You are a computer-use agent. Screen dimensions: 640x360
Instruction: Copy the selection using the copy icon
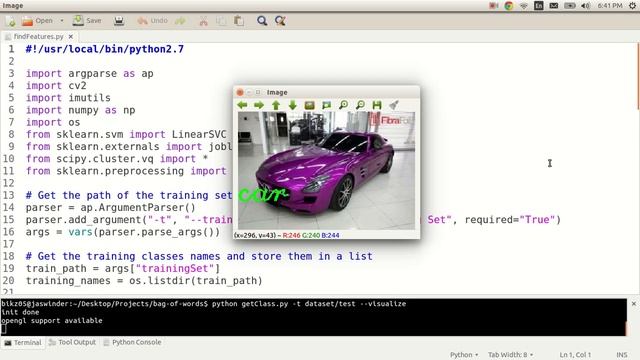(221, 21)
